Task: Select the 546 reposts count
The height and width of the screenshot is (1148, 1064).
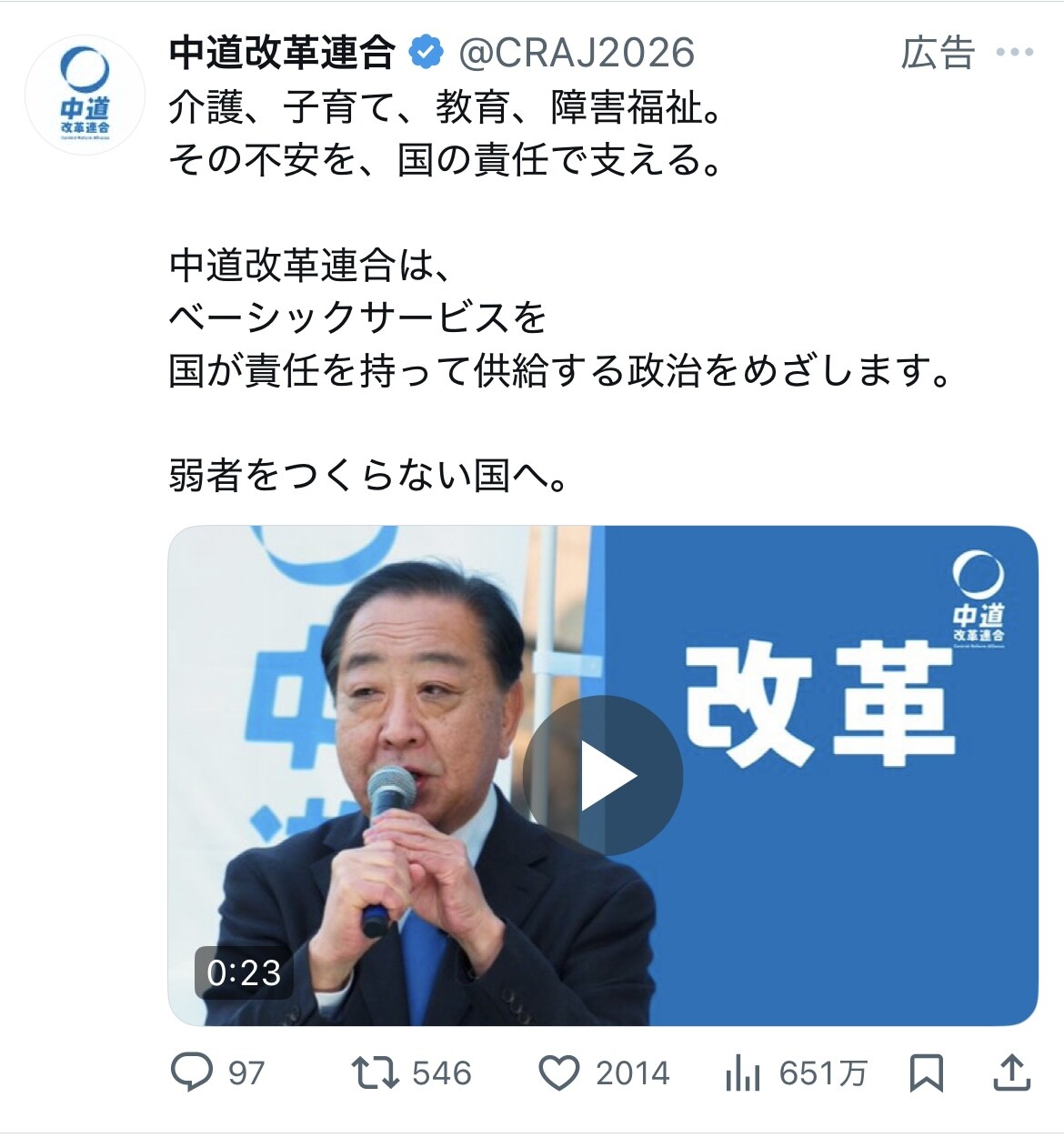Action: (442, 1073)
